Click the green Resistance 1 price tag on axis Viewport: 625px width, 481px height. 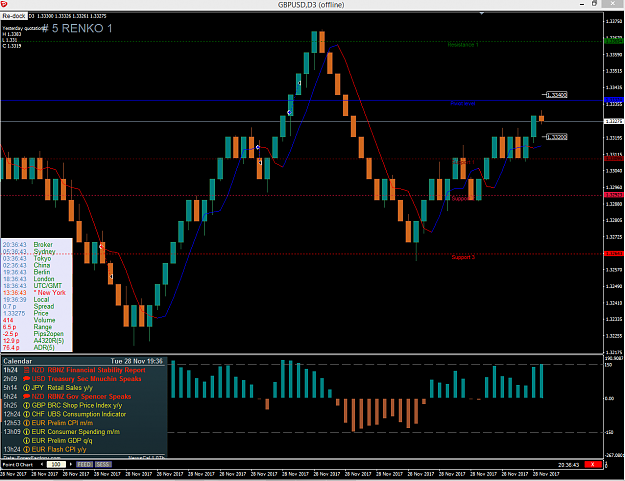tap(614, 41)
